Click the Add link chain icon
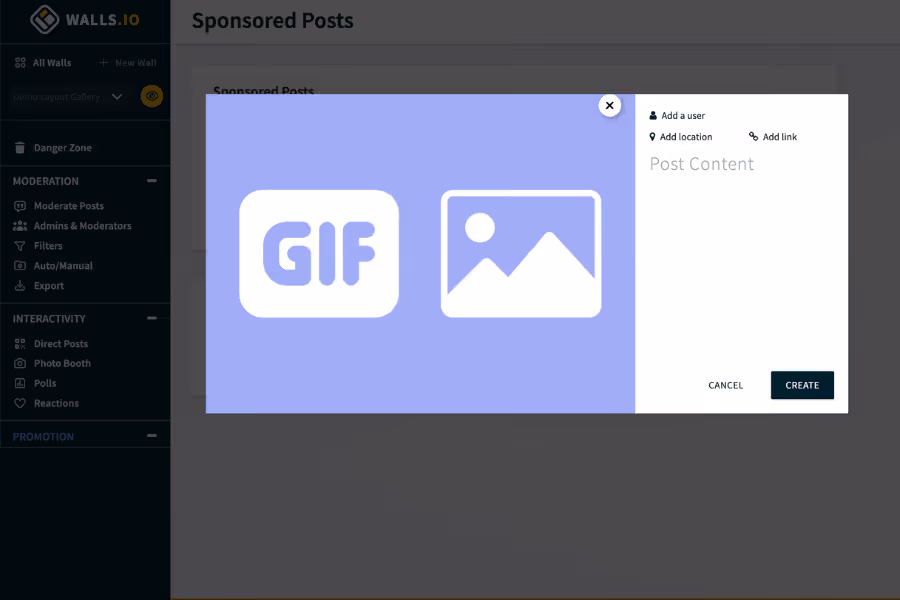The width and height of the screenshot is (900, 600). click(x=753, y=136)
